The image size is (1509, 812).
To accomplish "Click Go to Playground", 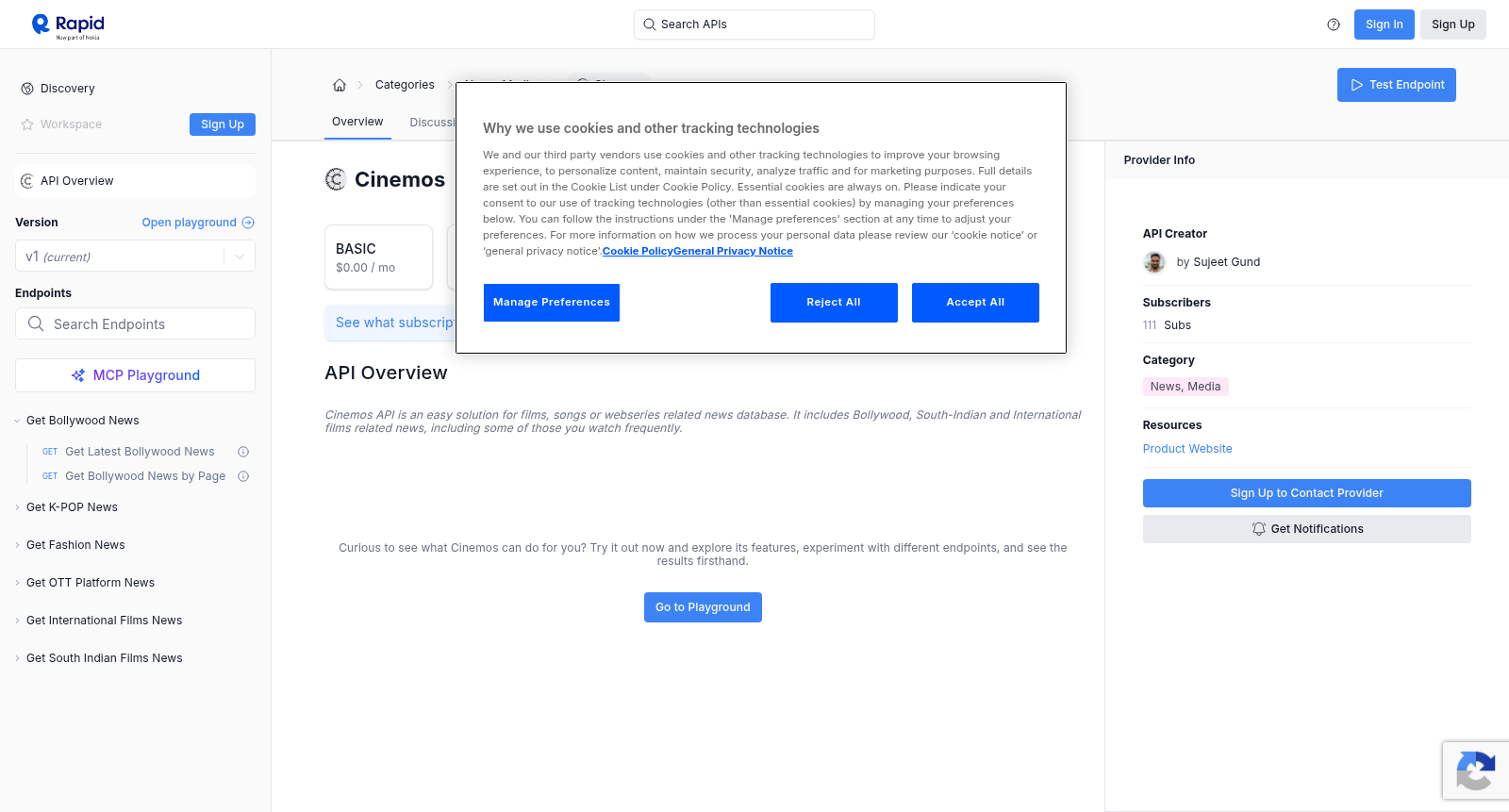I will [x=703, y=607].
